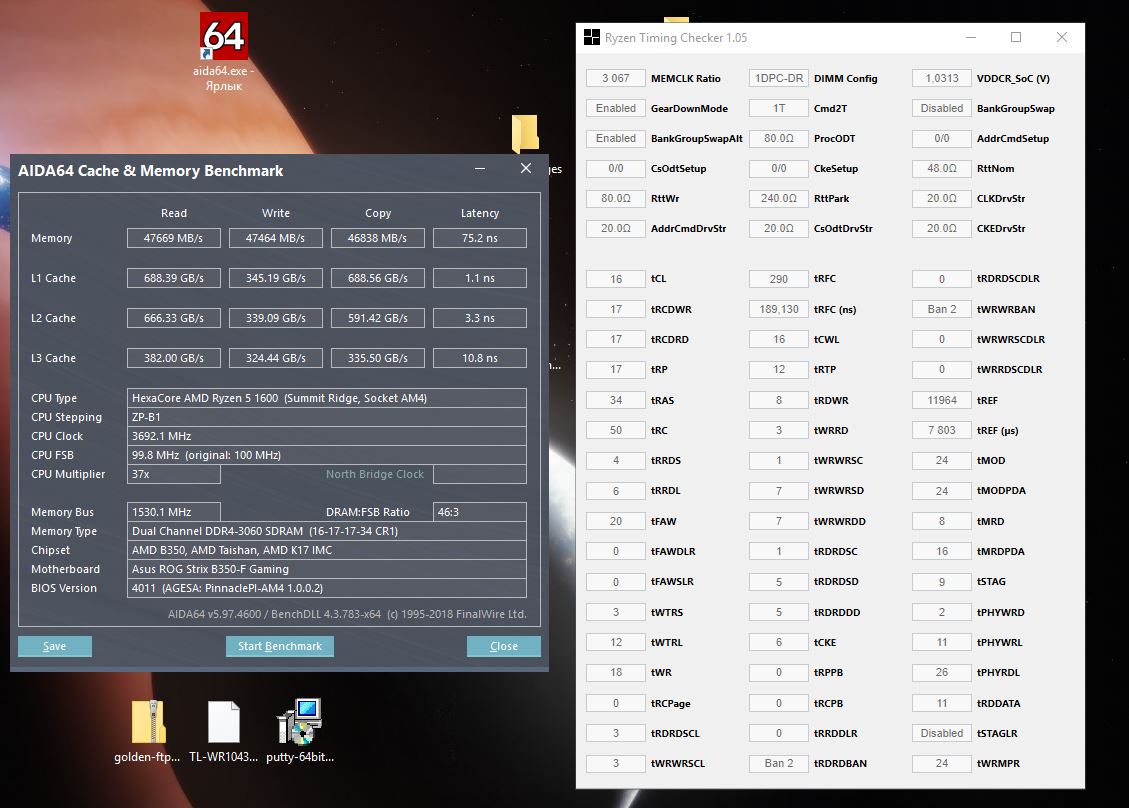
Task: Launch the putty-64bit installer icon
Action: (300, 730)
